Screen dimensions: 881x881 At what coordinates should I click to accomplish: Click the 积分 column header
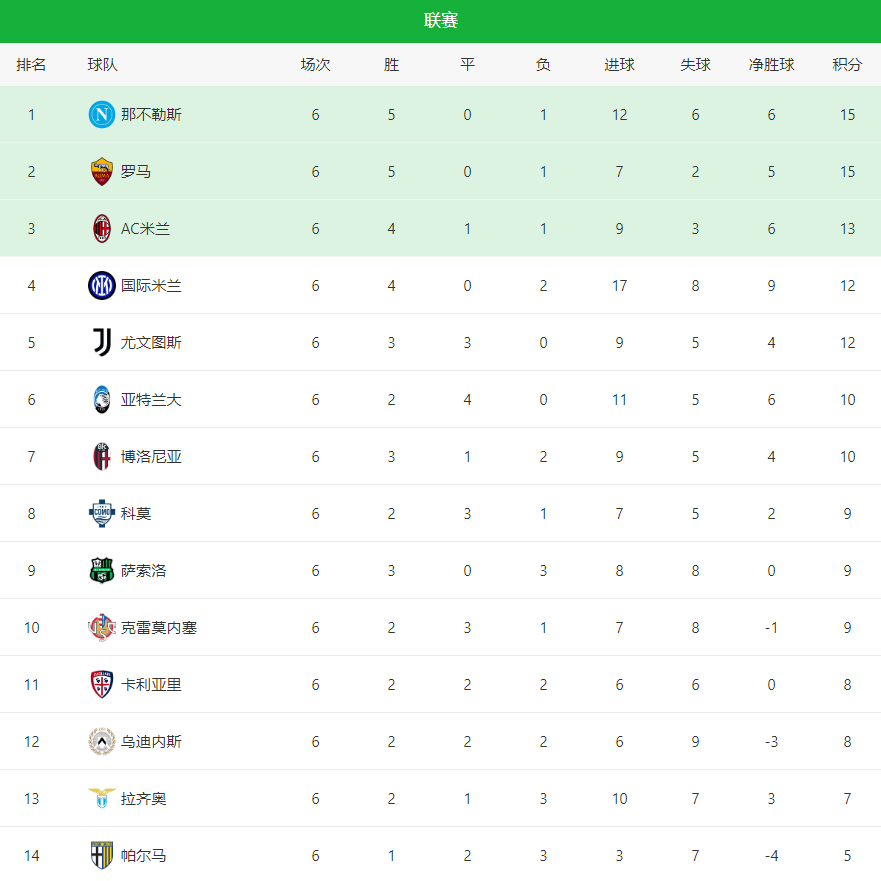click(847, 65)
